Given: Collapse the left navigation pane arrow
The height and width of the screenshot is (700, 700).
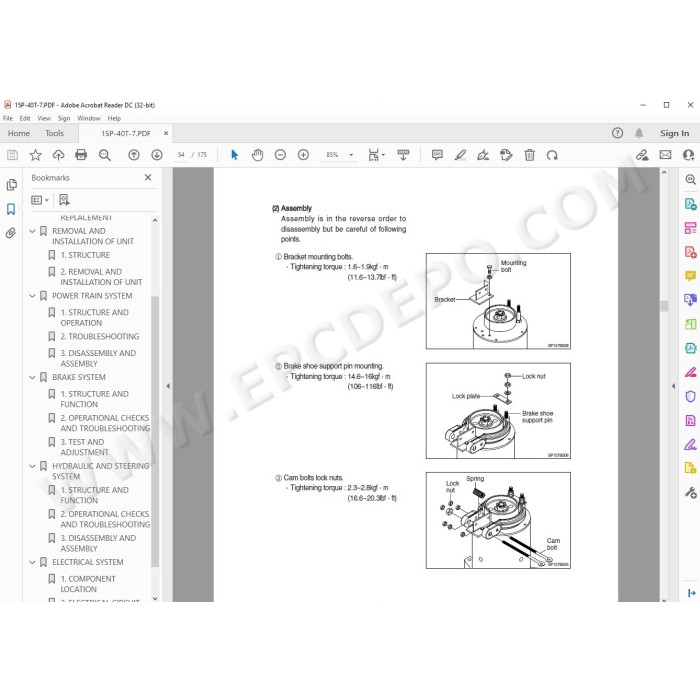Looking at the screenshot, I should coord(168,386).
